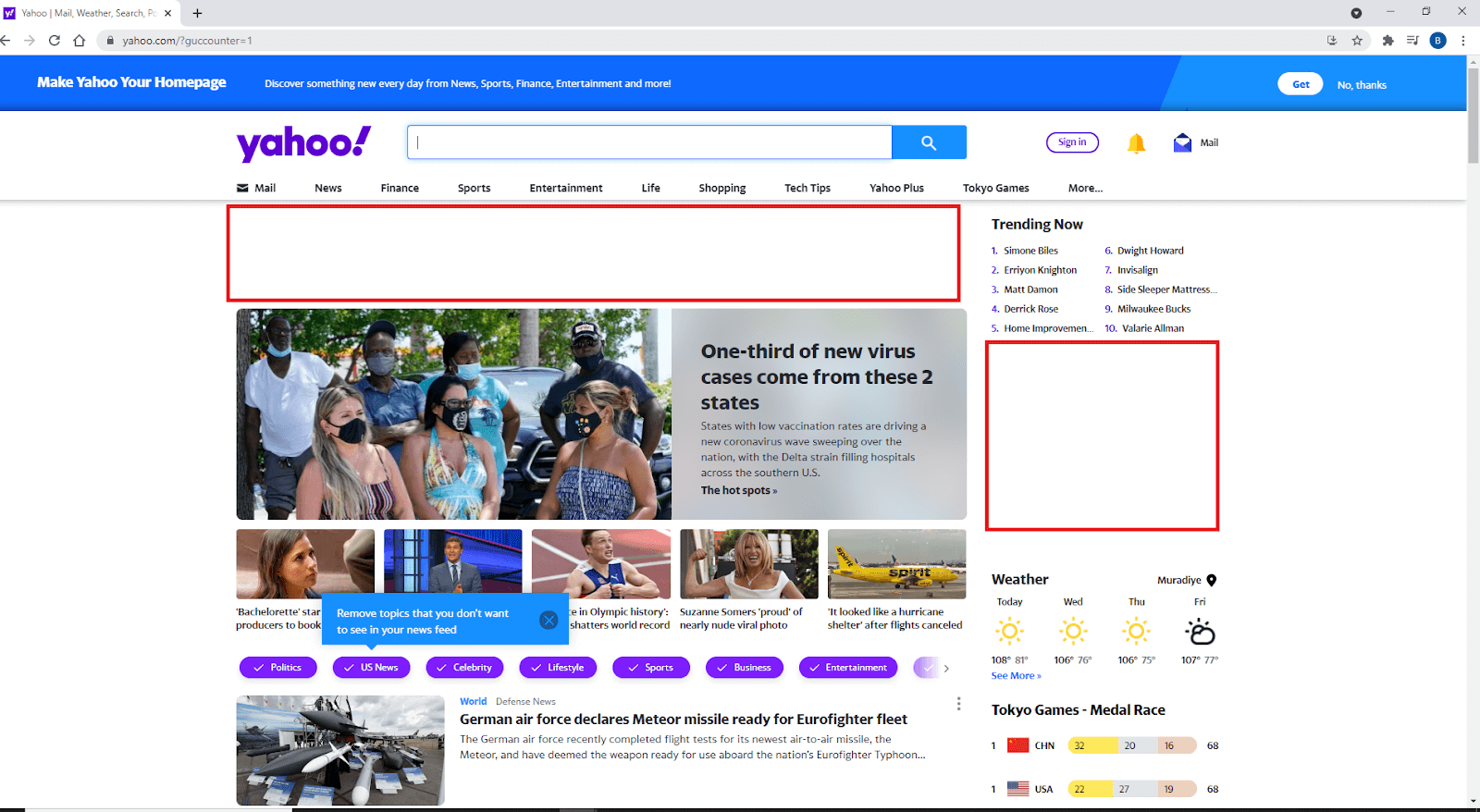
Task: Toggle the US News topic chip
Action: (371, 668)
